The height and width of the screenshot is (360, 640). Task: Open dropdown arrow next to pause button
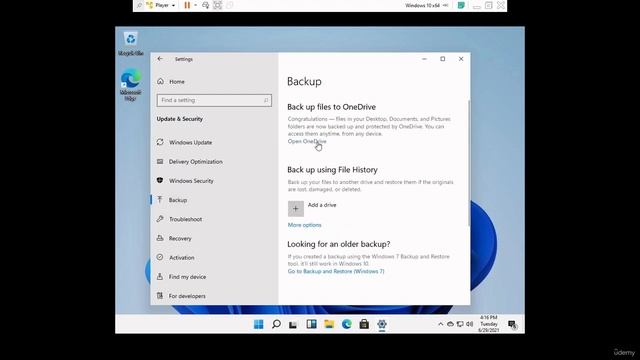tap(196, 5)
